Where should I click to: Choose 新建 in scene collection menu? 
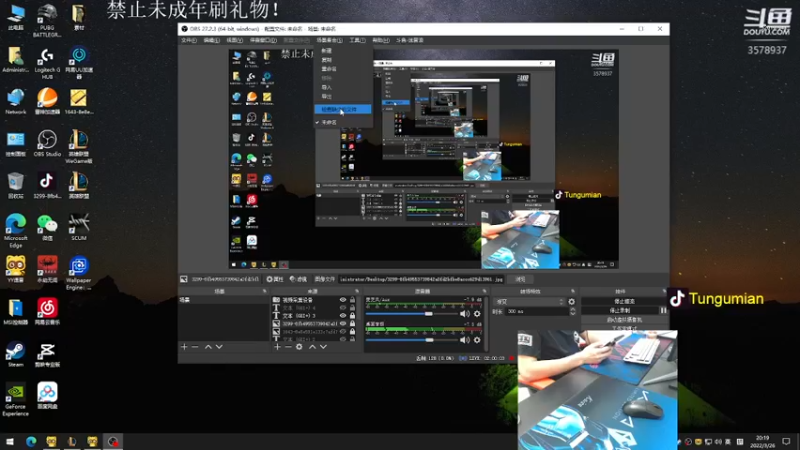[327, 51]
